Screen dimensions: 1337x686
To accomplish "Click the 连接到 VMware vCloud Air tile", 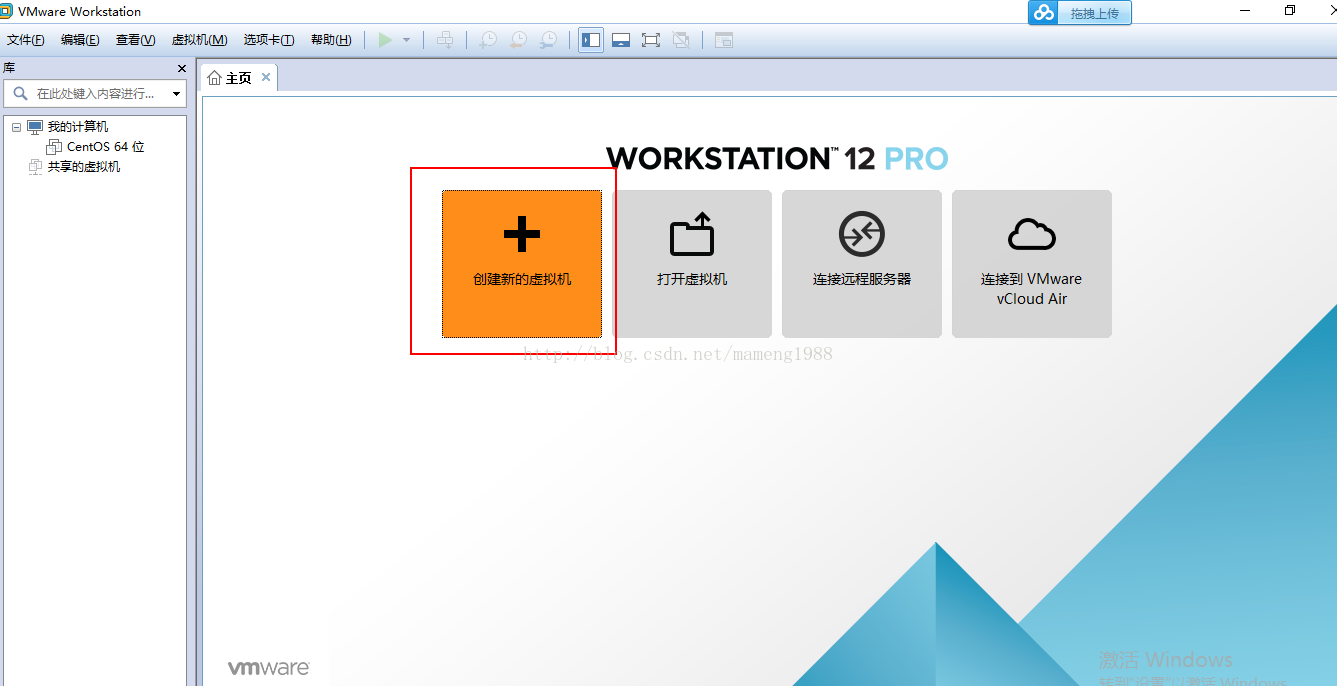I will pyautogui.click(x=1032, y=264).
